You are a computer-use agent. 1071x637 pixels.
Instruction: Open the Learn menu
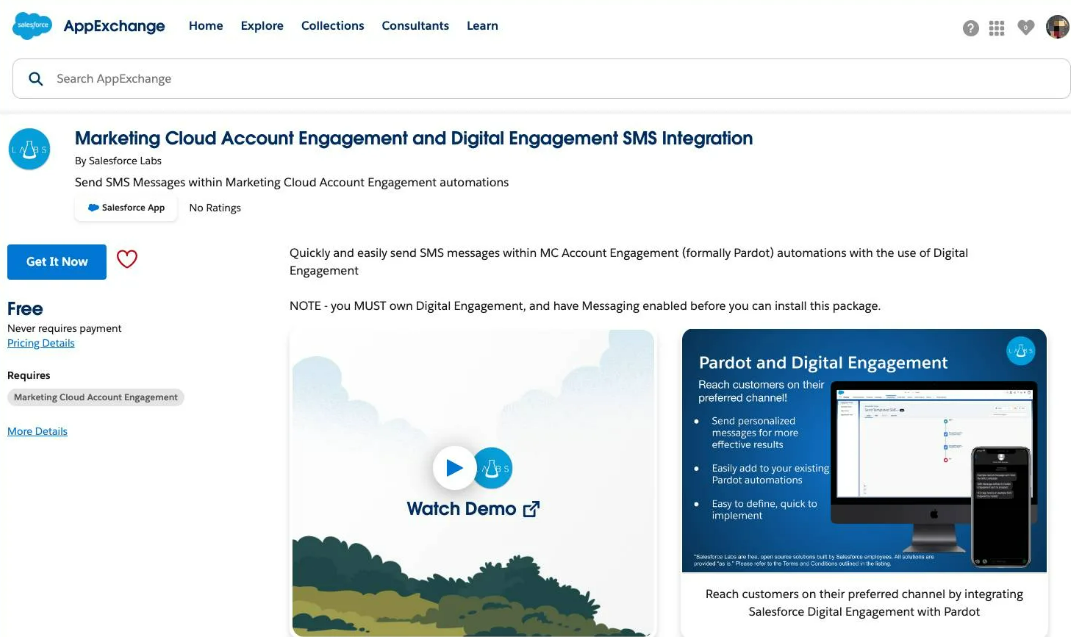(x=482, y=26)
